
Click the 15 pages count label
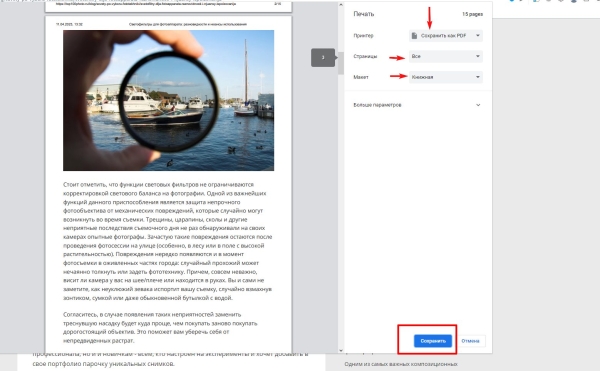coord(472,14)
